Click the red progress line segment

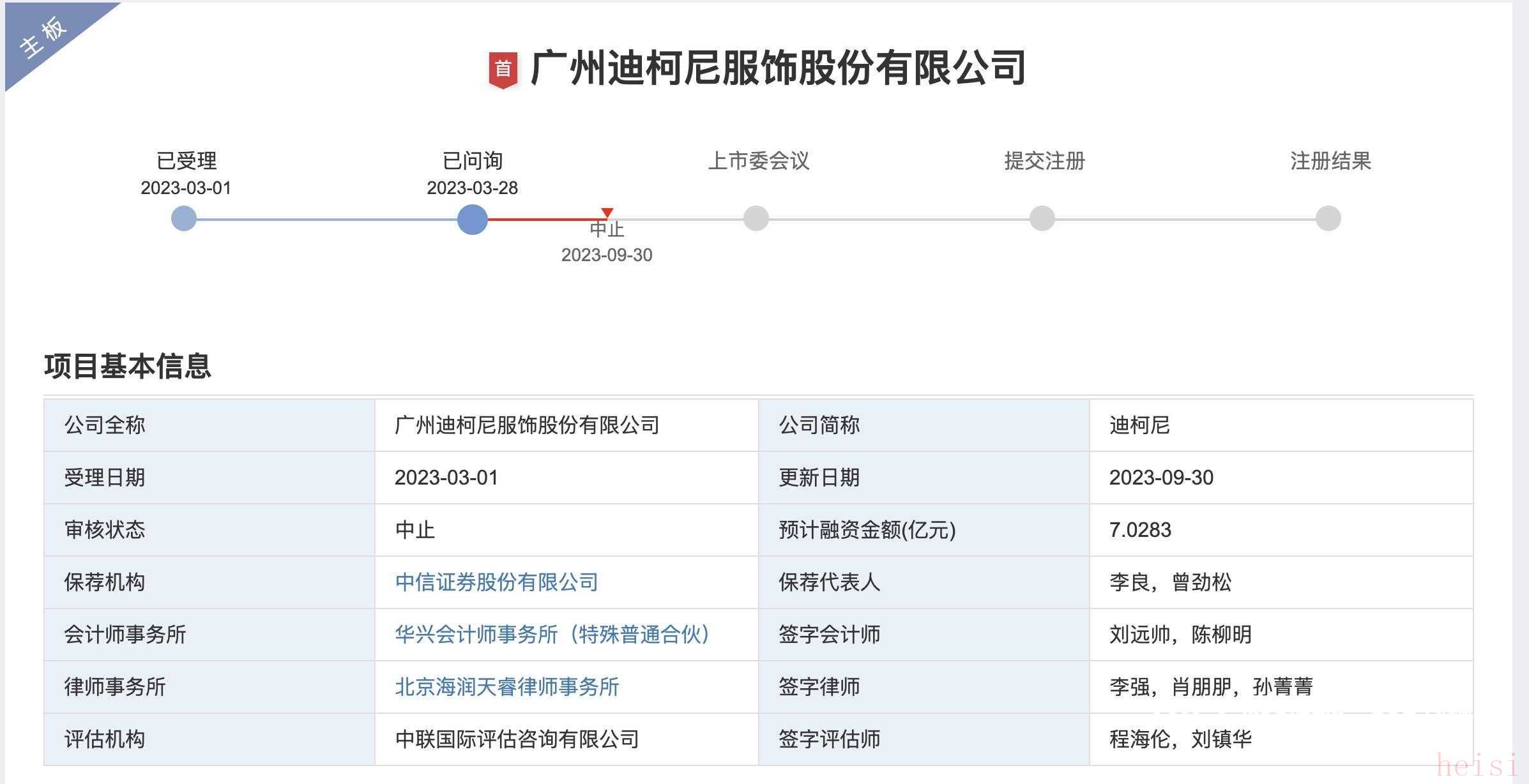[546, 219]
